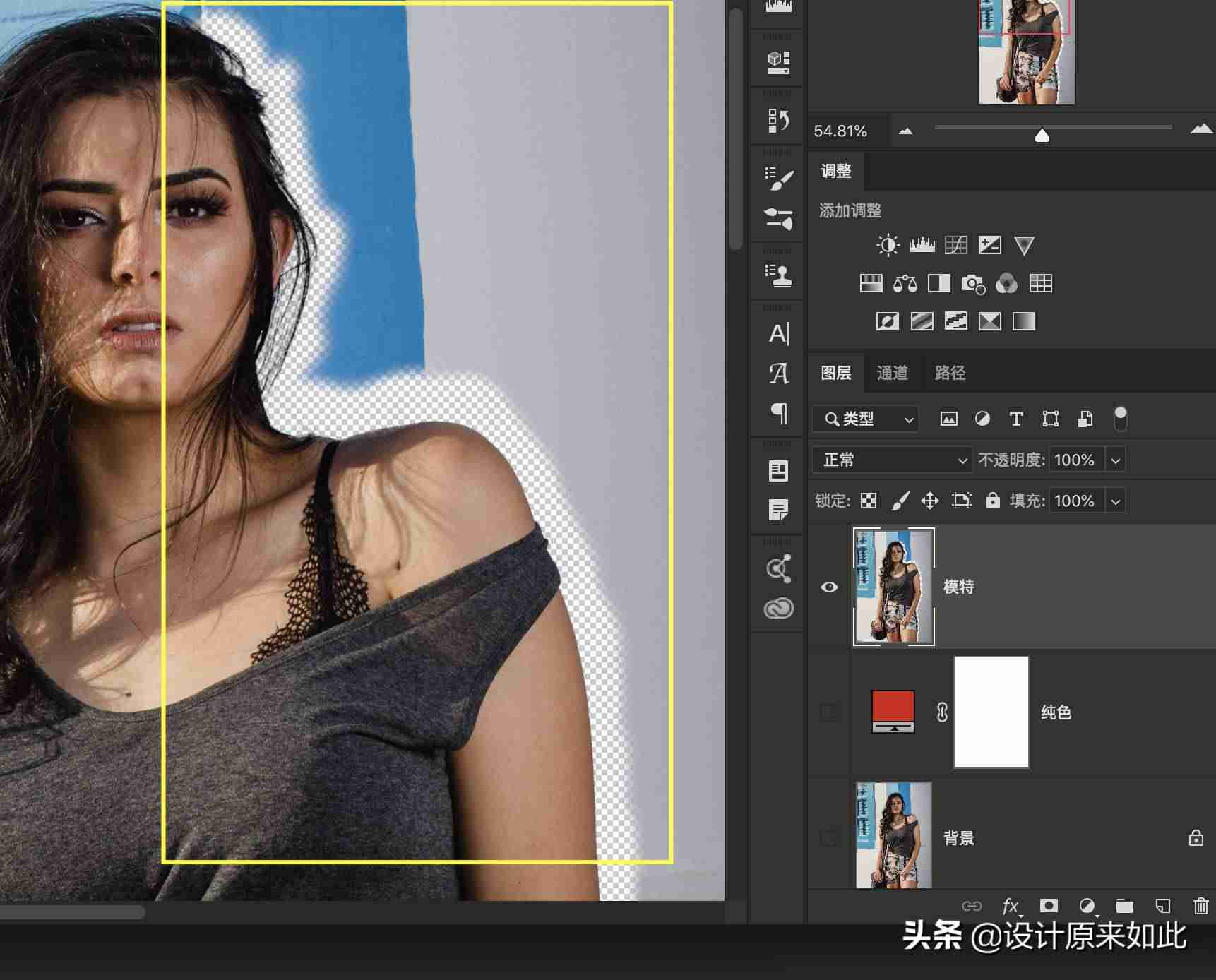Switch to the 路径 tab

coord(950,373)
